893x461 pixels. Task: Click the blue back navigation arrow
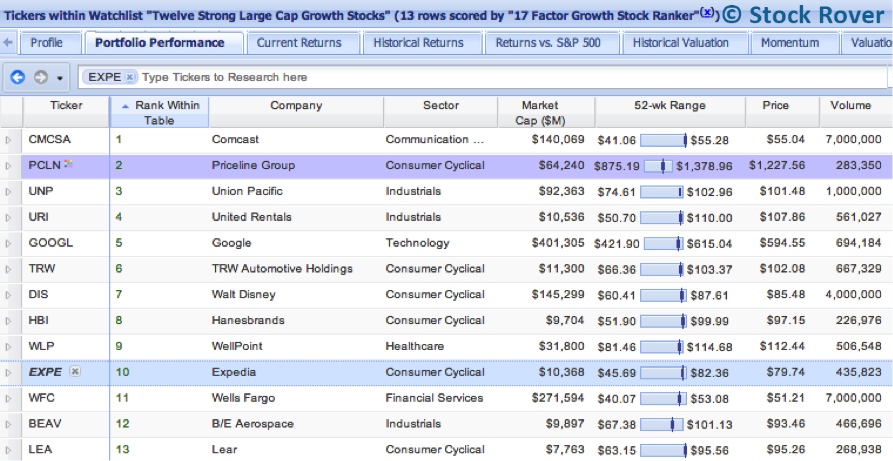(18, 78)
